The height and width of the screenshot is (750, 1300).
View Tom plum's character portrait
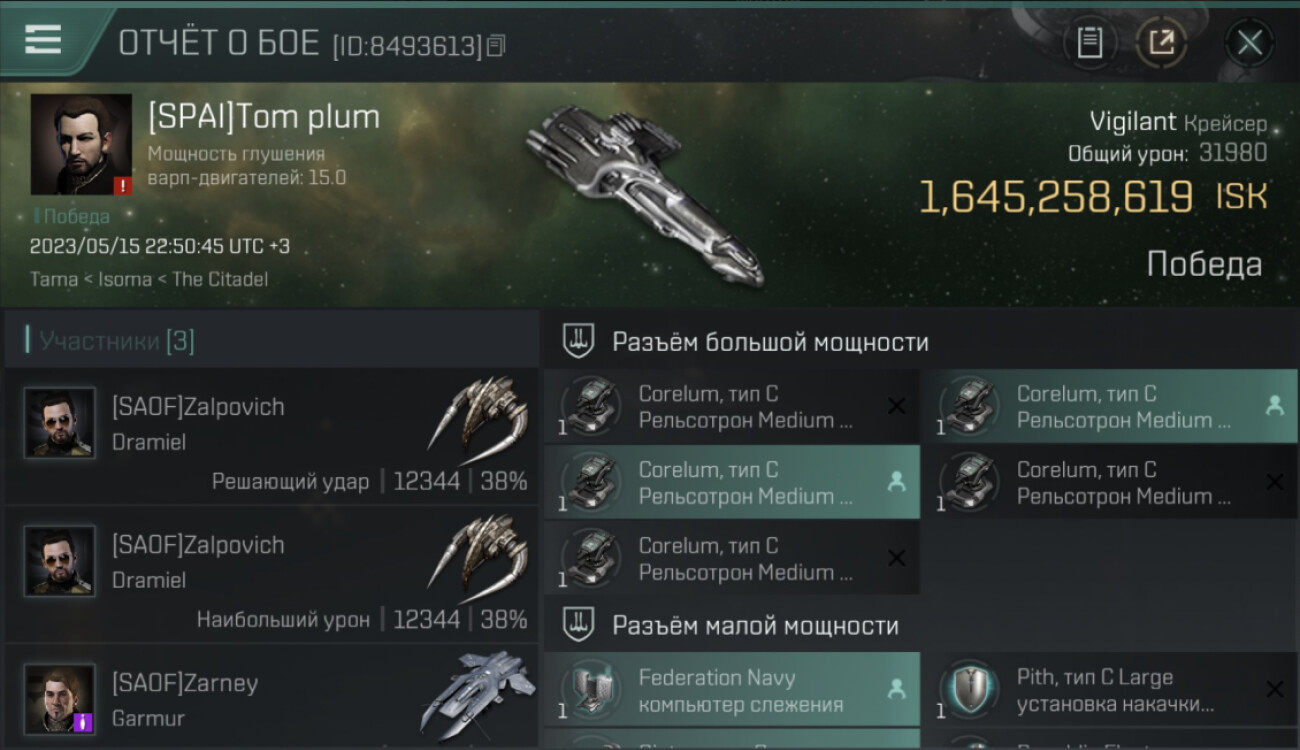[x=81, y=145]
